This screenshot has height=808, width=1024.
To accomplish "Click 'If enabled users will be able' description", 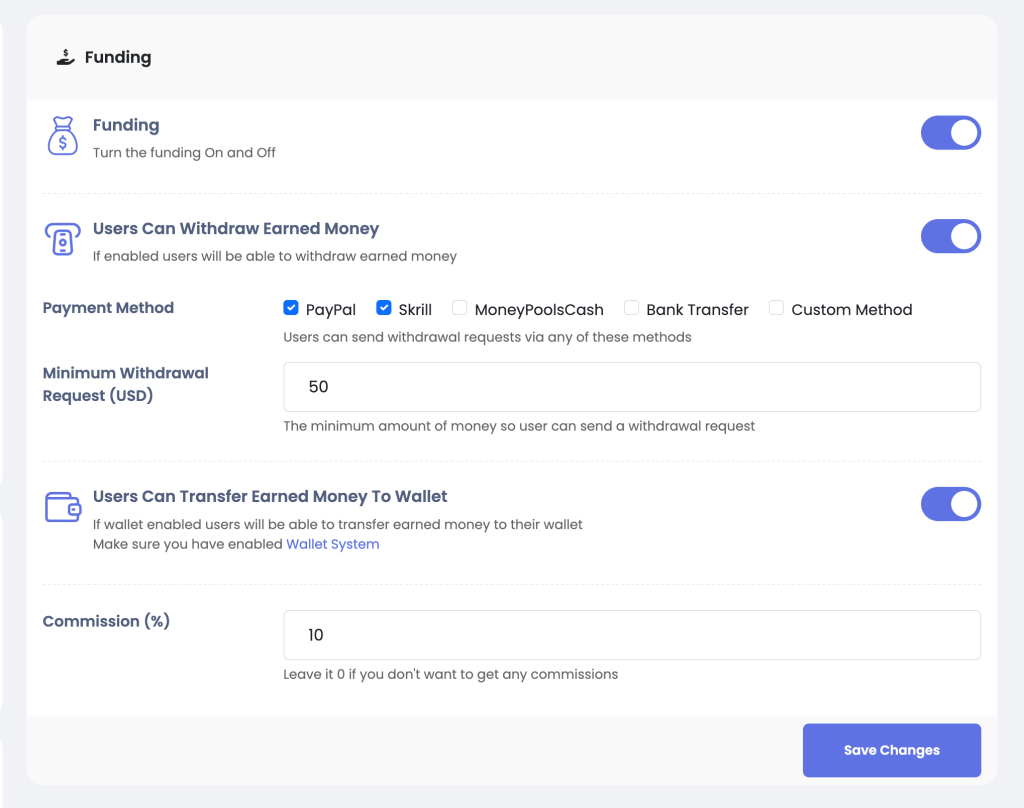I will tap(275, 256).
